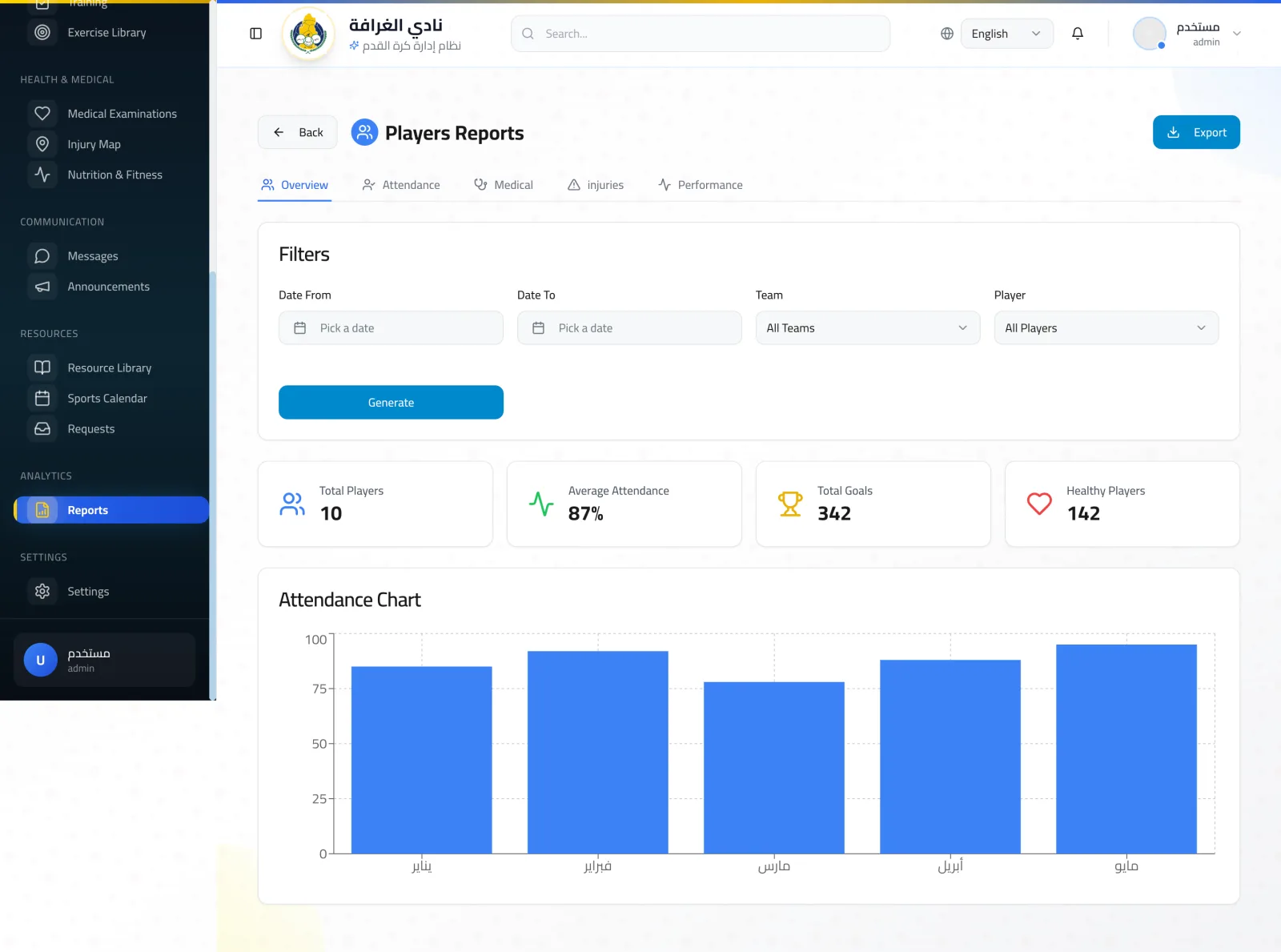Open Exercise Library page

point(106,32)
